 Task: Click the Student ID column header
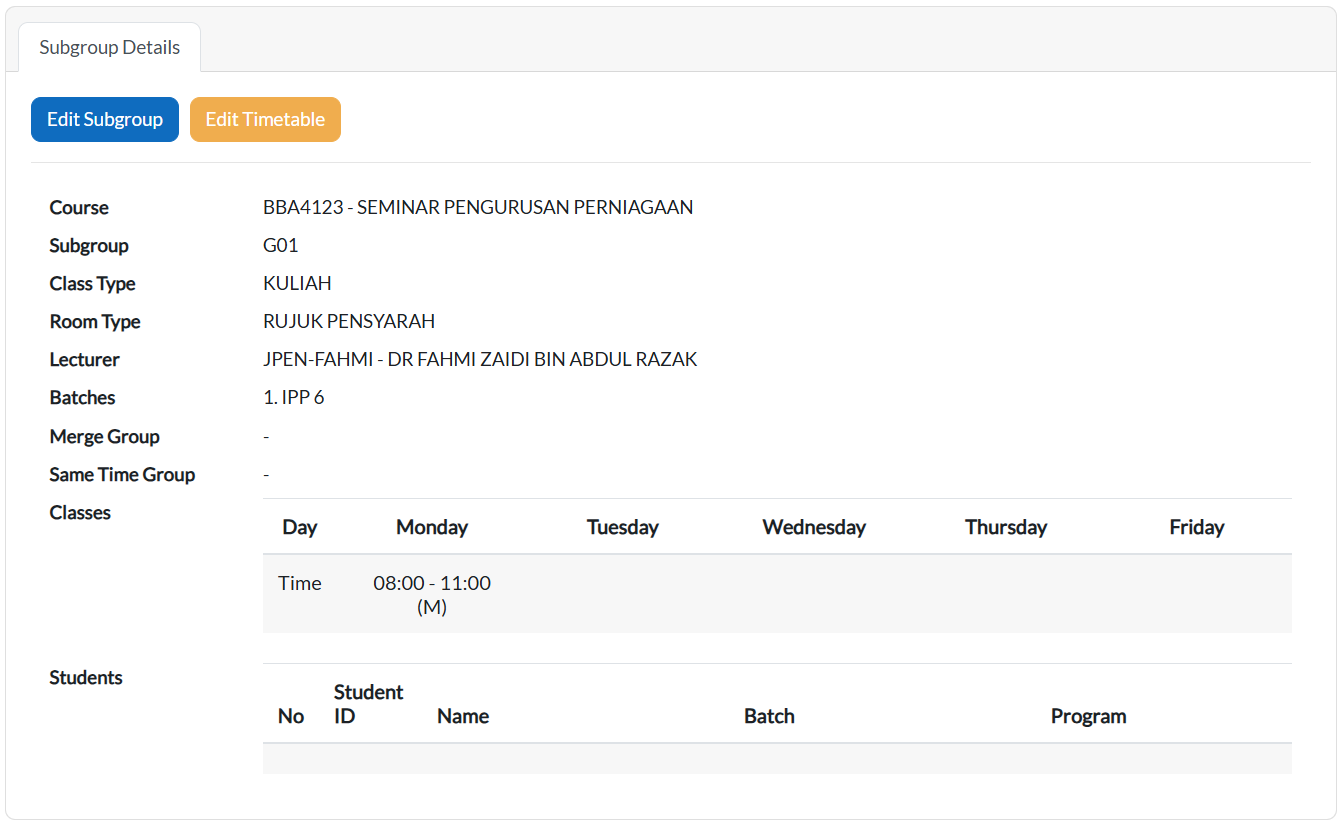click(368, 704)
